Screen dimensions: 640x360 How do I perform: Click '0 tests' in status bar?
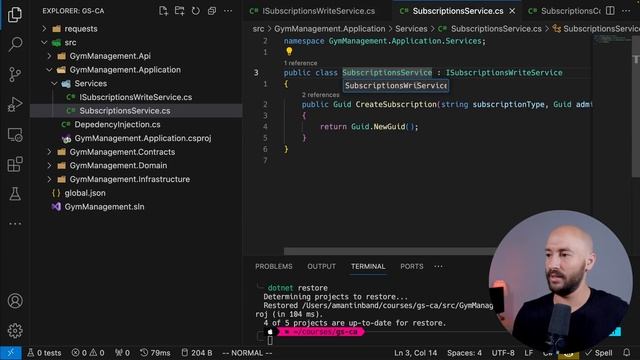[x=44, y=353]
